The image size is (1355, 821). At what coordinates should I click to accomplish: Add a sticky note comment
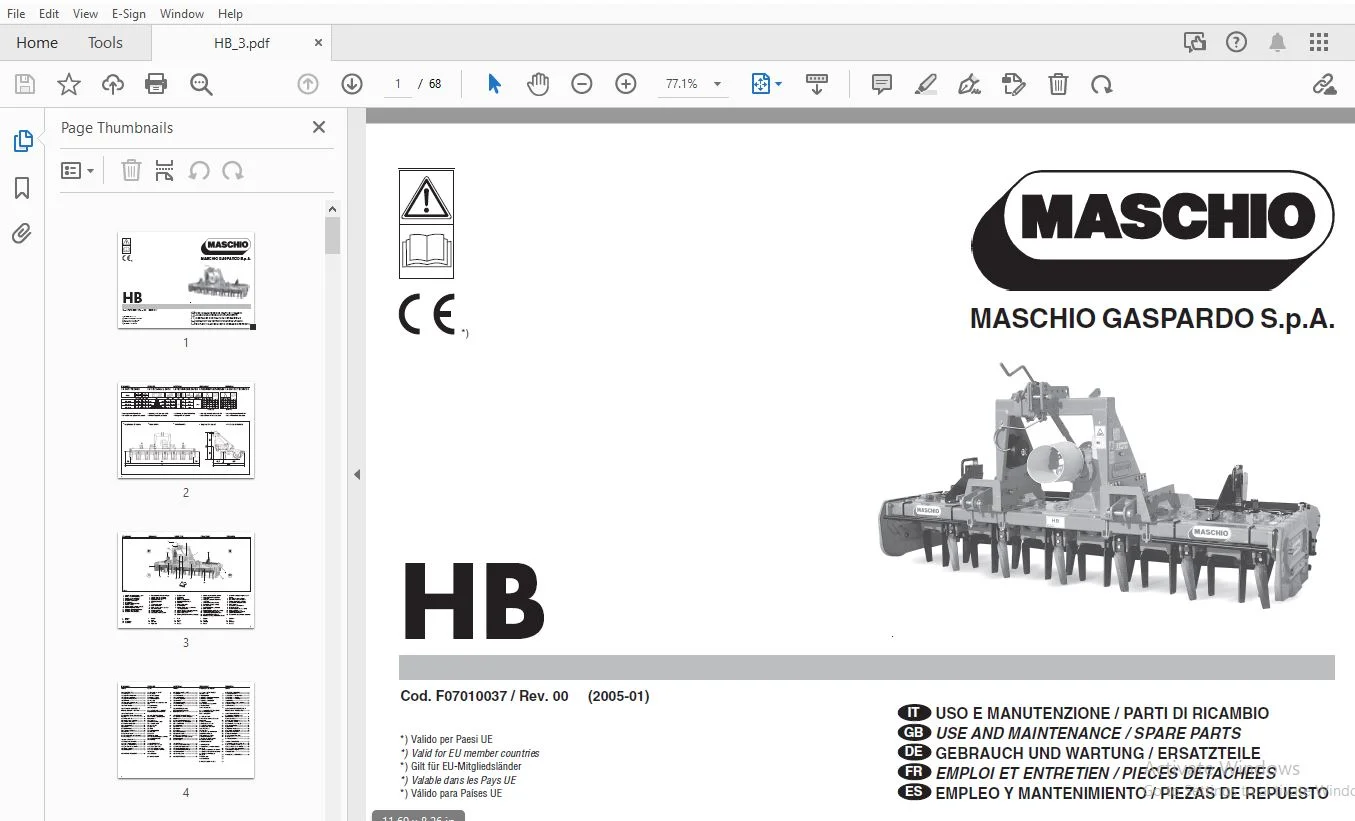(x=882, y=84)
